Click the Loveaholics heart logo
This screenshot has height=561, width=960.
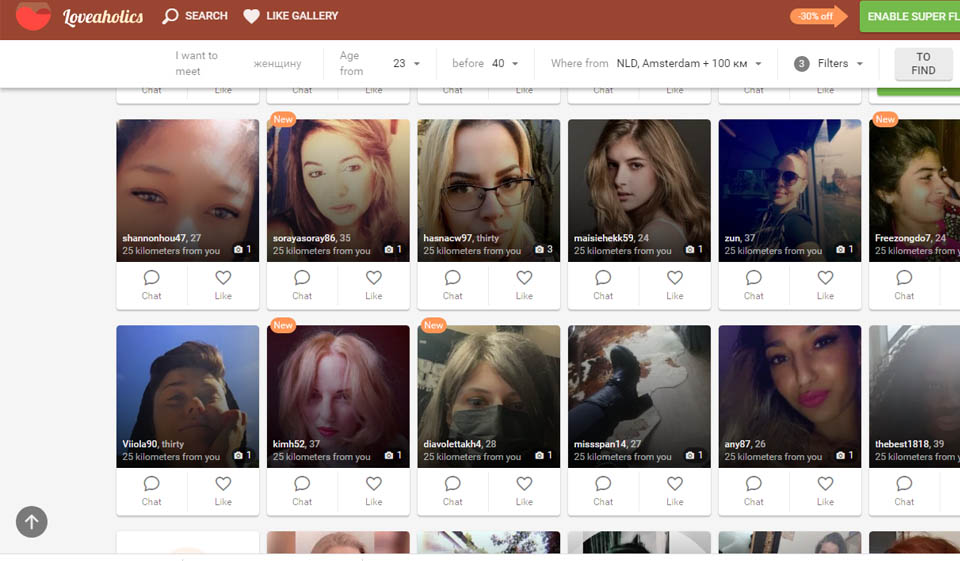(x=33, y=16)
